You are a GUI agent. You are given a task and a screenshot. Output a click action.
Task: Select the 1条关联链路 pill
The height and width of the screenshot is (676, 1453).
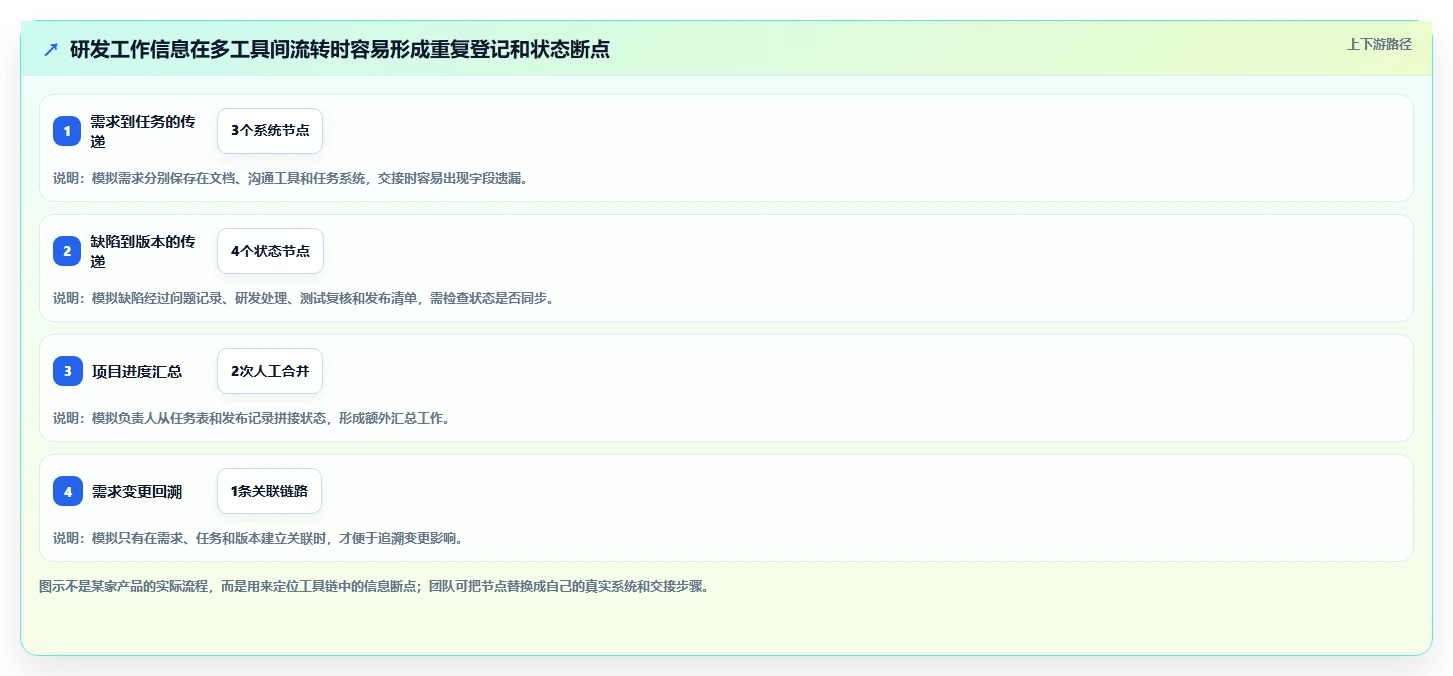pos(269,491)
